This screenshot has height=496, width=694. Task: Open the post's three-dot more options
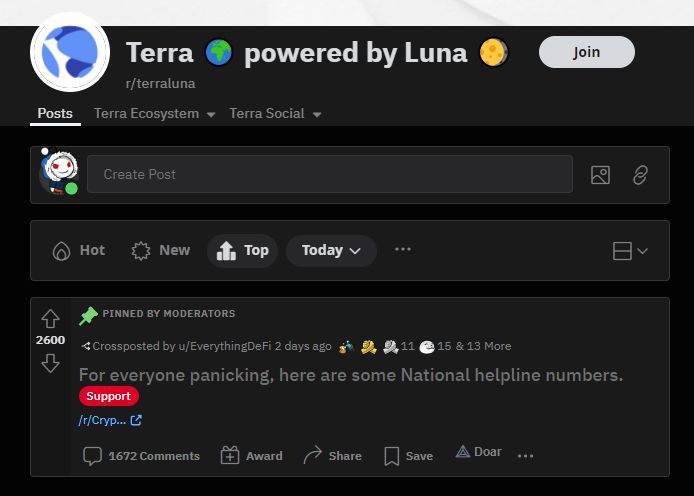525,456
